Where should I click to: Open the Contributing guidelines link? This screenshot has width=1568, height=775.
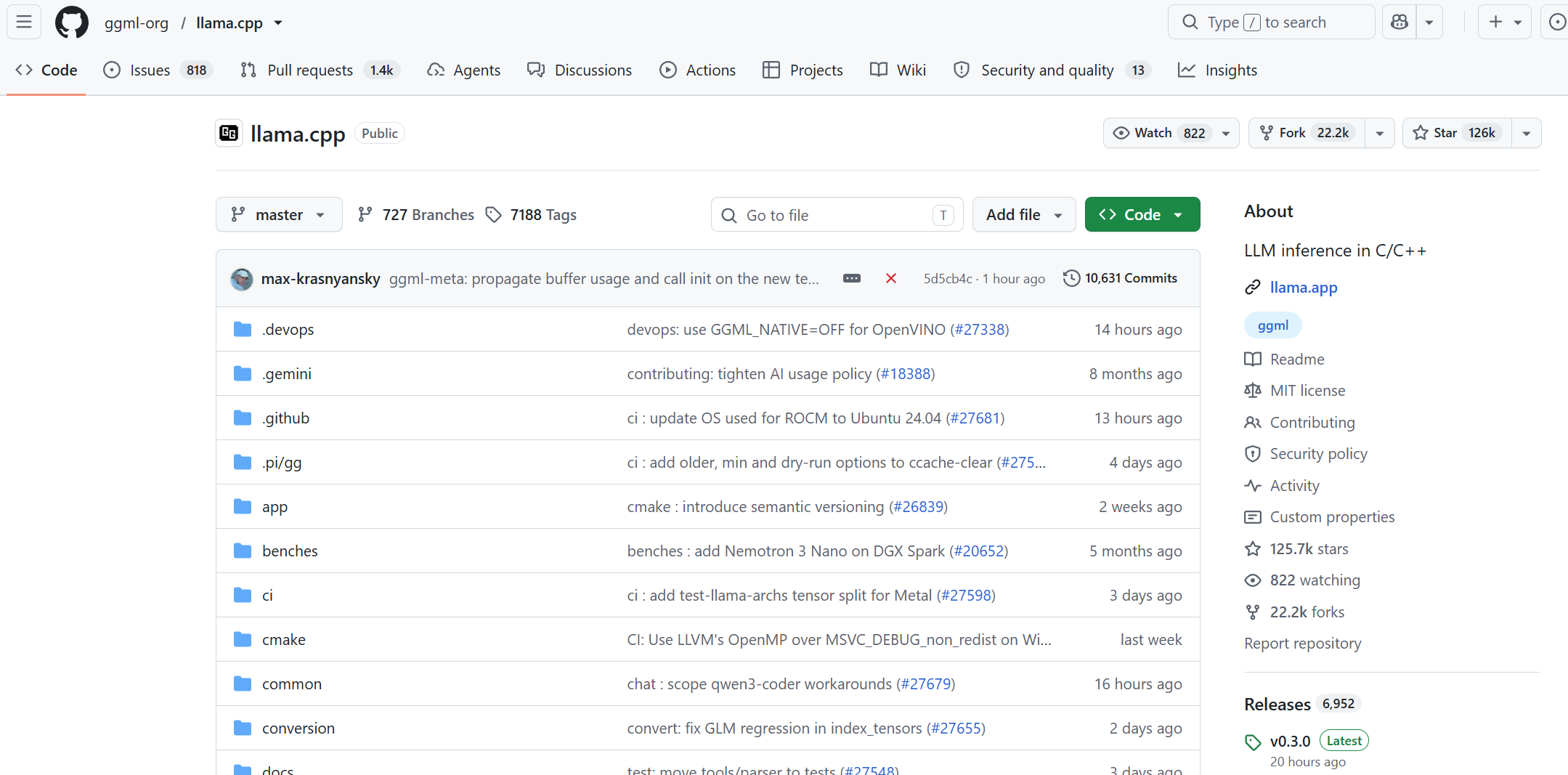[1312, 423]
